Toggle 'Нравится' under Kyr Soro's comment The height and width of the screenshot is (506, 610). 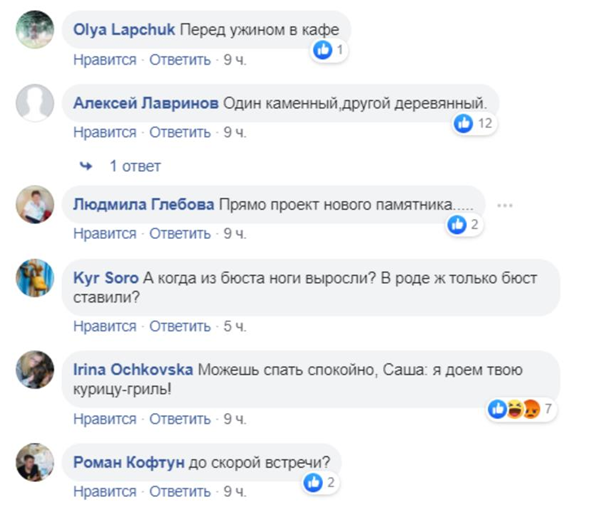104,326
